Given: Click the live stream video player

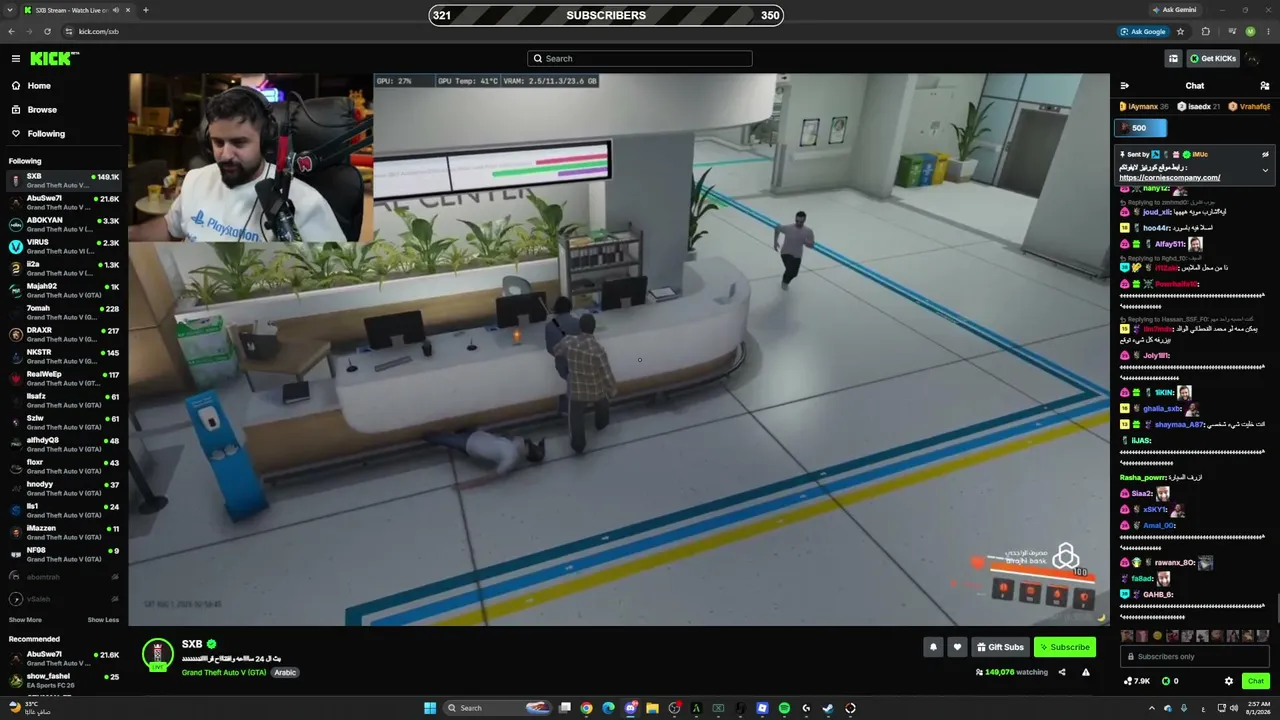Looking at the screenshot, I should pyautogui.click(x=619, y=349).
